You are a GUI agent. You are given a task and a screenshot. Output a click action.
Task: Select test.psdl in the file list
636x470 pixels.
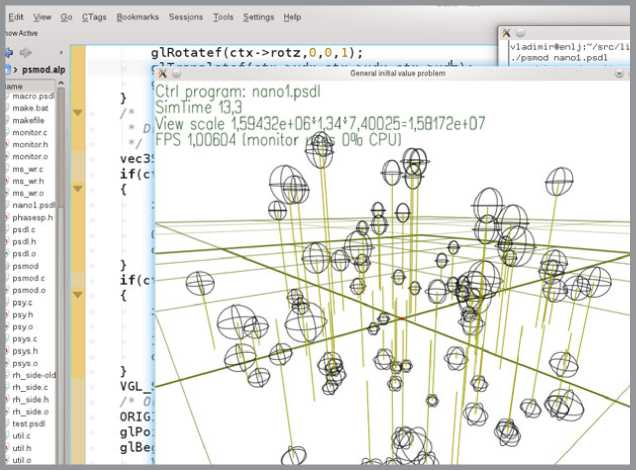click(28, 424)
